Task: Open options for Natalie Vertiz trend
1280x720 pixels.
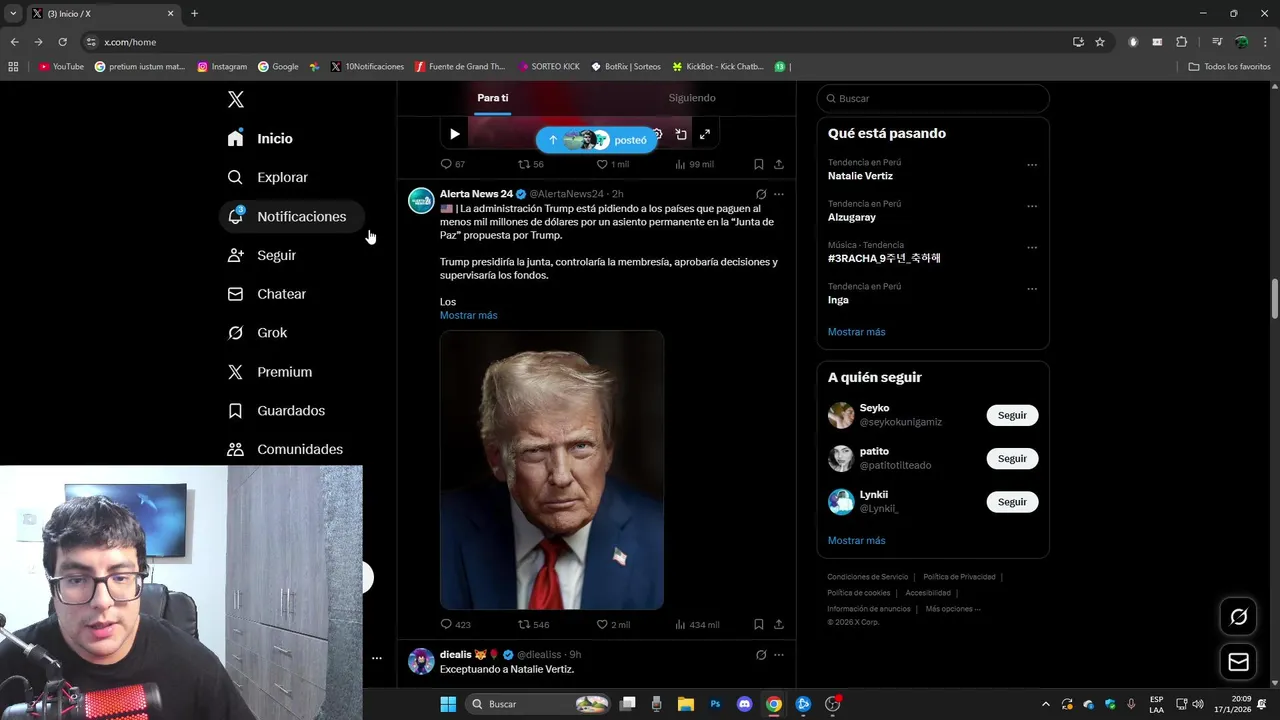Action: coord(1032,165)
